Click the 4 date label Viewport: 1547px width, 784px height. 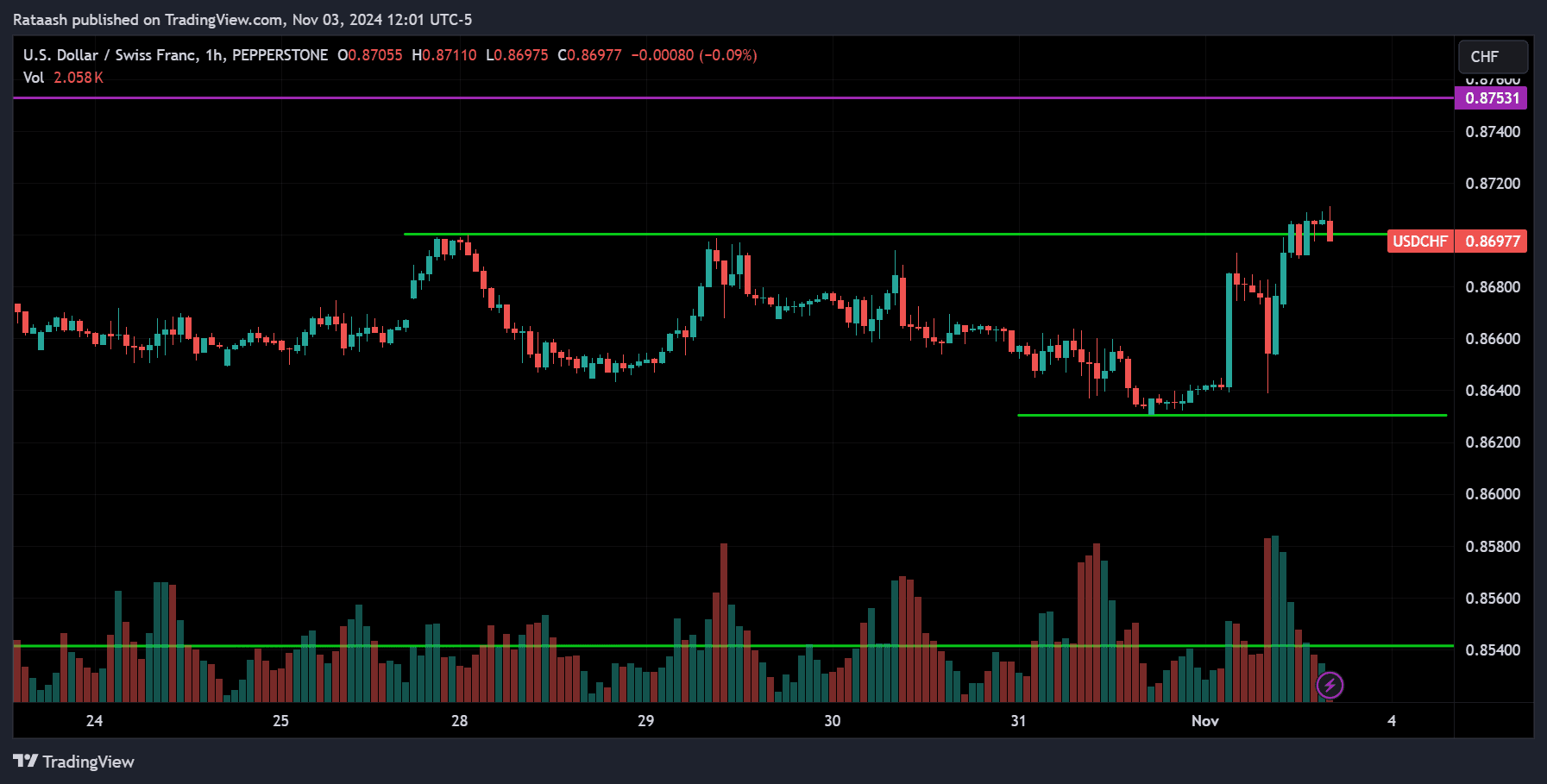pyautogui.click(x=1392, y=721)
